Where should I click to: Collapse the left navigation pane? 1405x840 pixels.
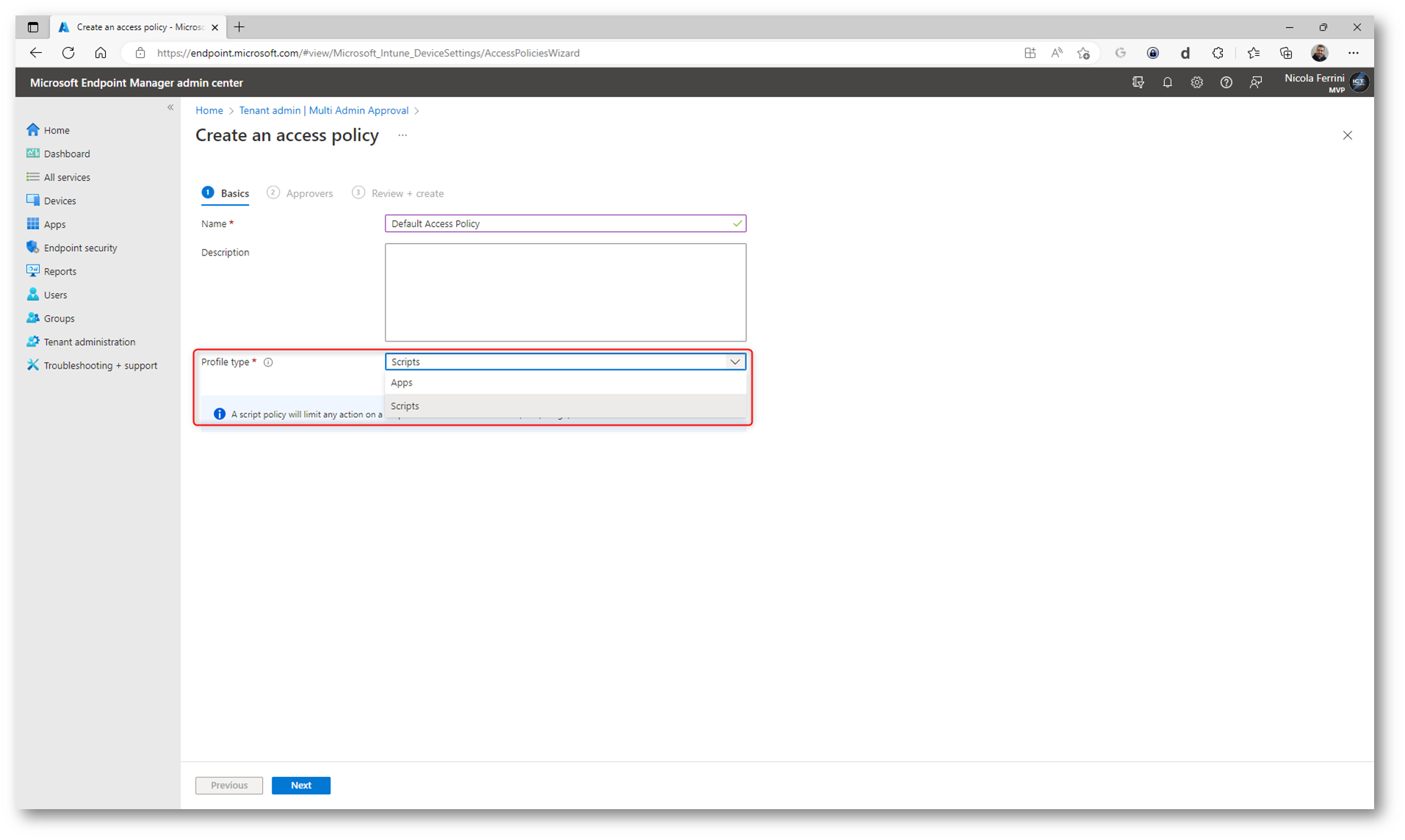click(x=170, y=107)
